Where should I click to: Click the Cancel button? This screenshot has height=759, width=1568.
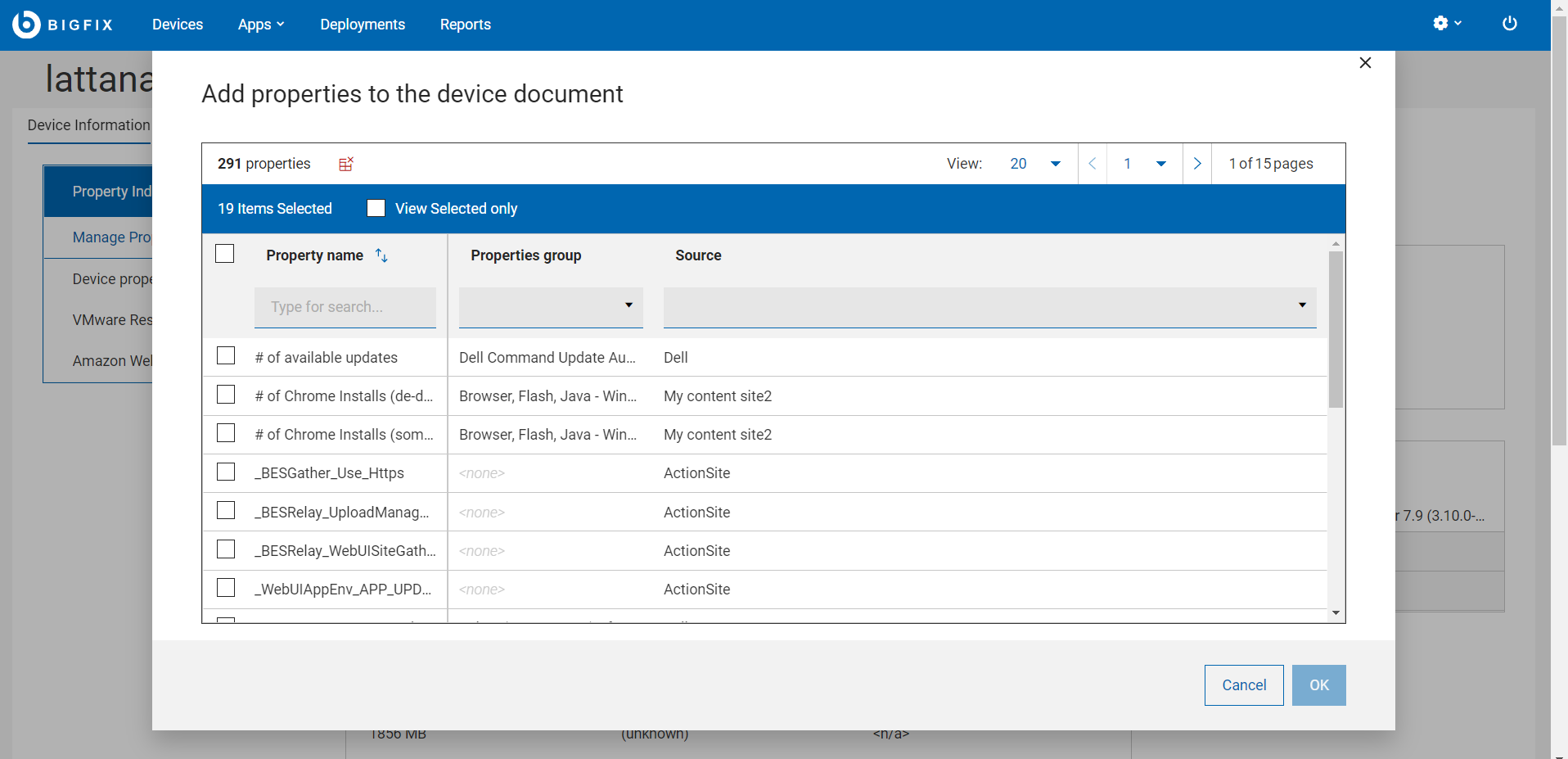tap(1243, 685)
